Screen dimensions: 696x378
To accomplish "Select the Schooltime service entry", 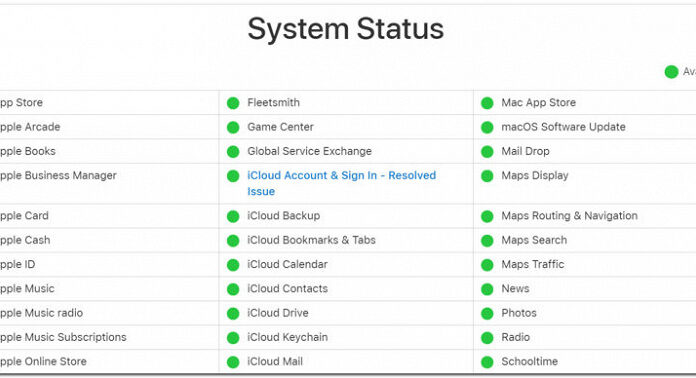I will (x=529, y=362).
